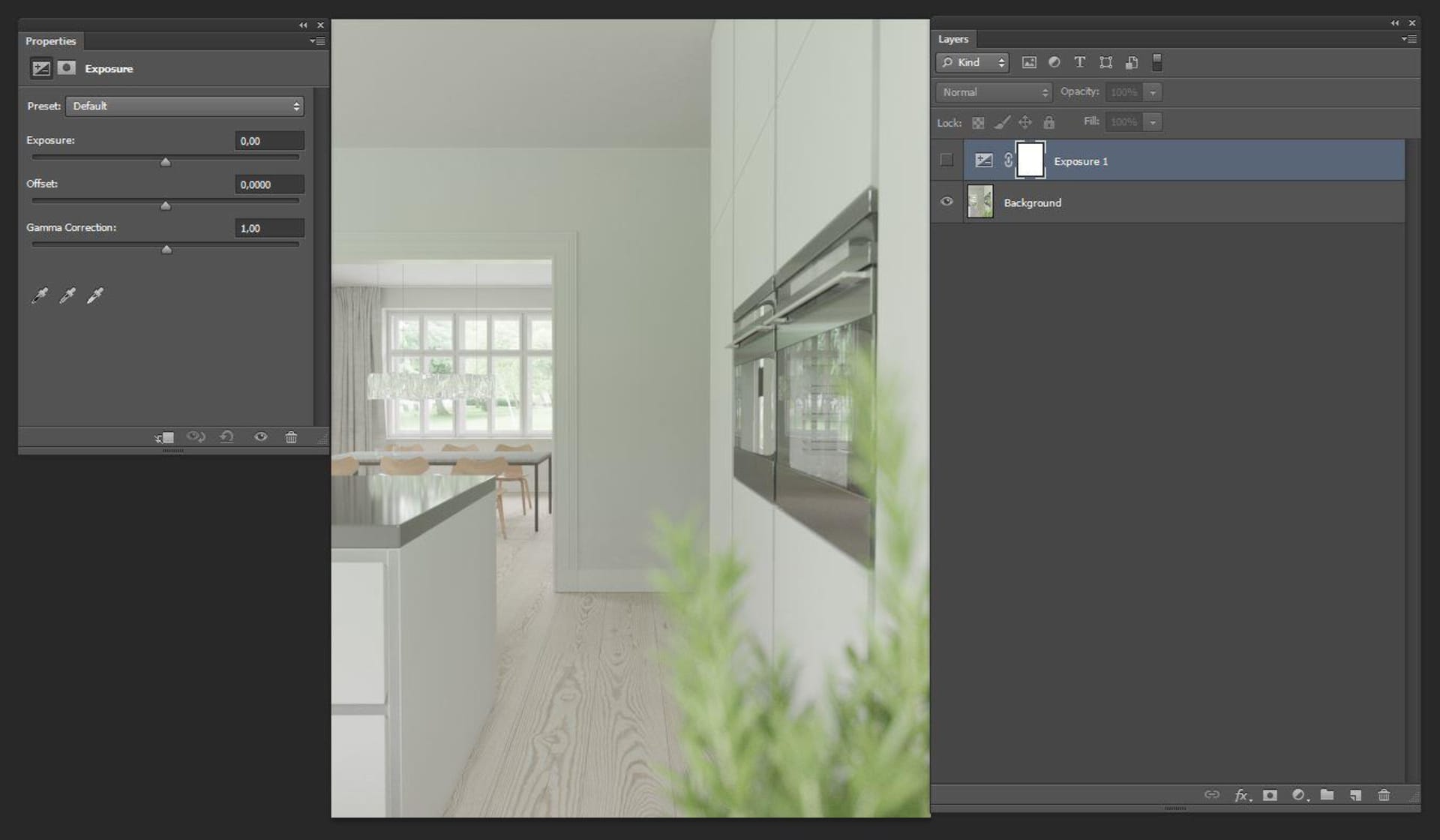This screenshot has height=840, width=1440.
Task: Click the Exposure 1 adjustment thumbnail icon
Action: [x=983, y=160]
